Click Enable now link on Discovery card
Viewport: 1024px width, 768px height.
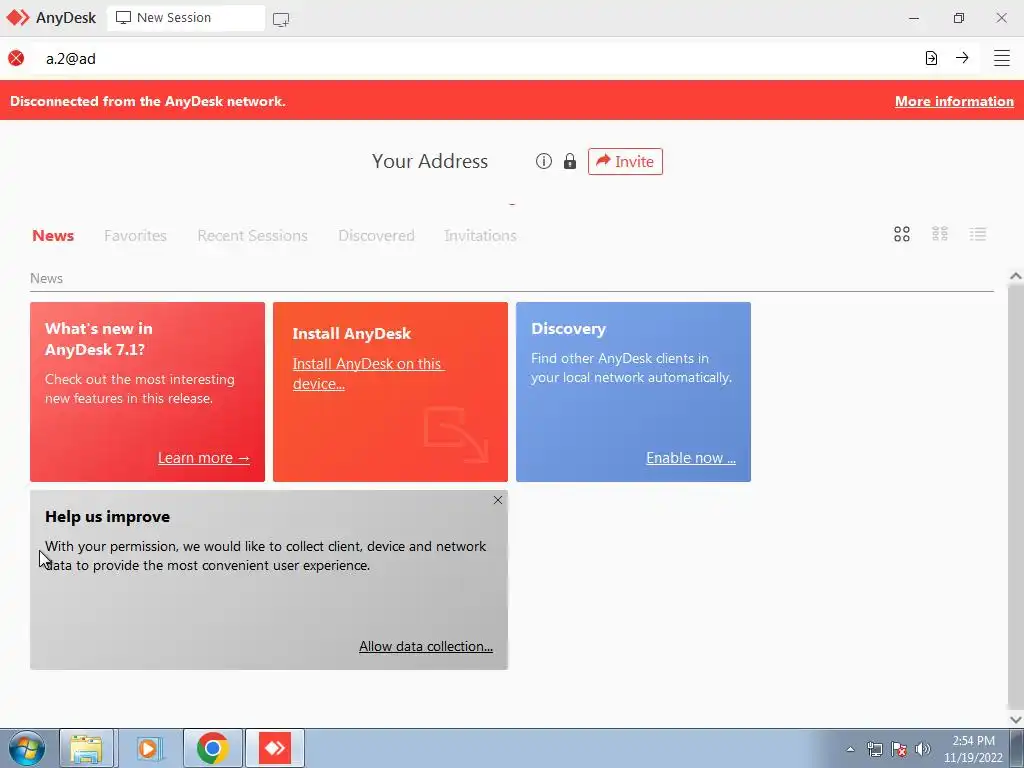tap(691, 458)
